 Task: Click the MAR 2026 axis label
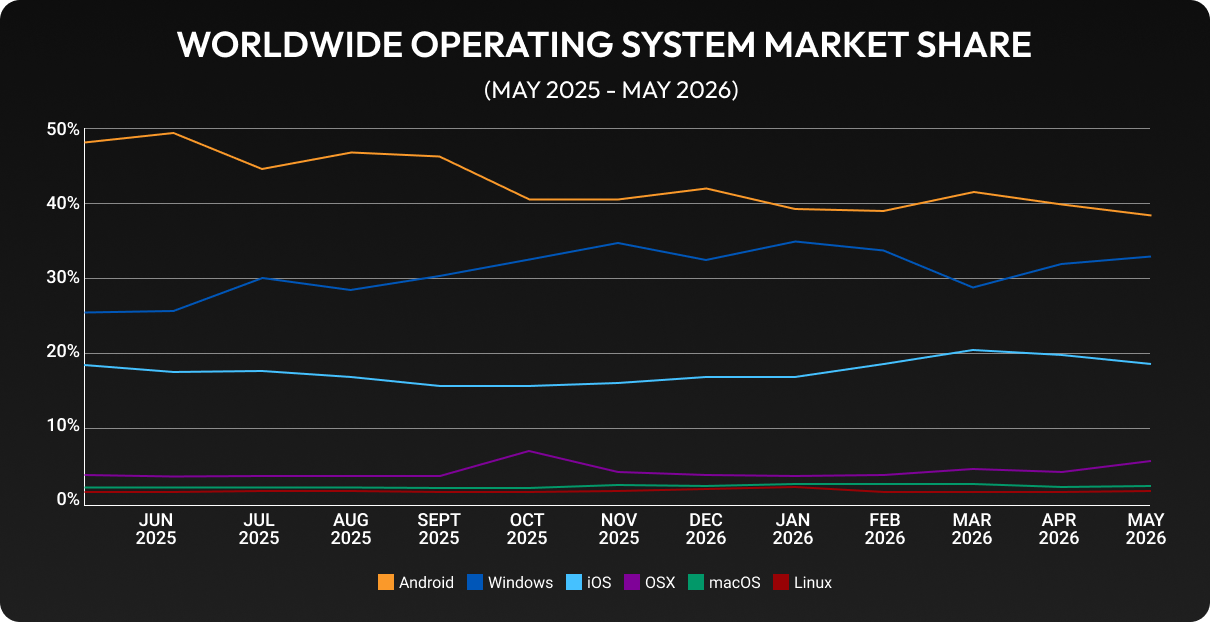[972, 529]
